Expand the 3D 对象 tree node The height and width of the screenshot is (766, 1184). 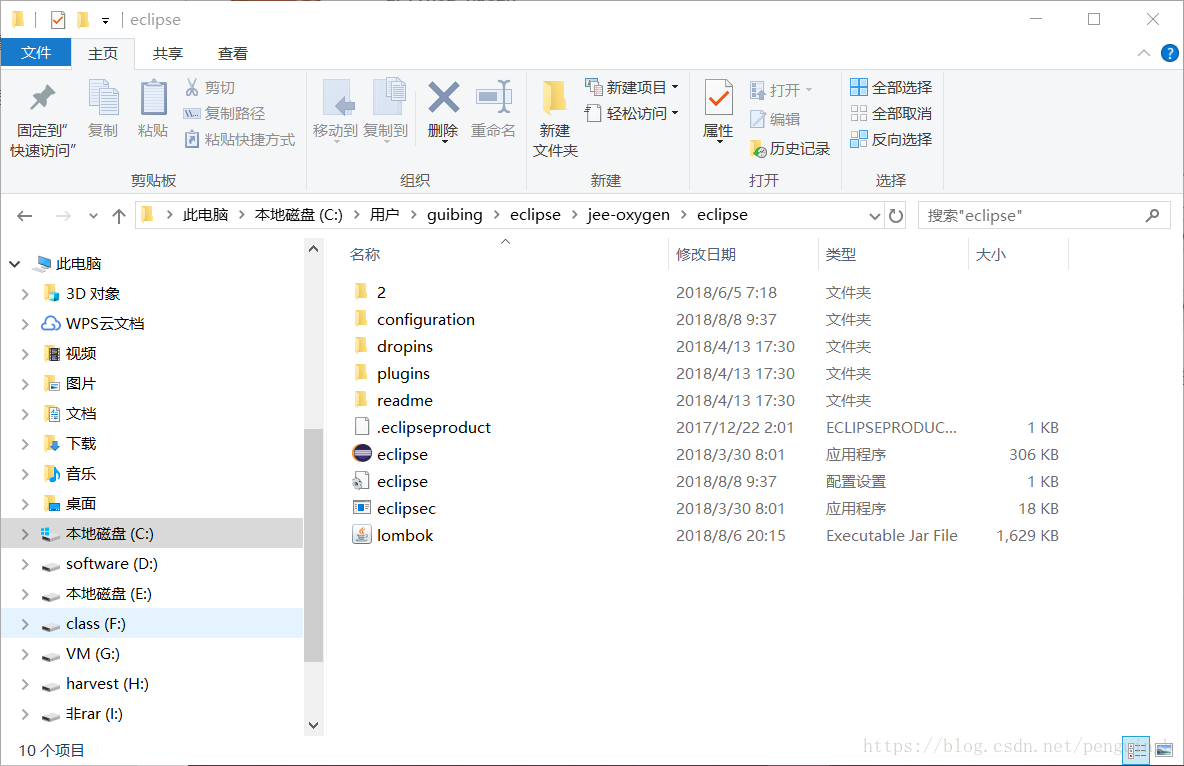click(x=25, y=294)
